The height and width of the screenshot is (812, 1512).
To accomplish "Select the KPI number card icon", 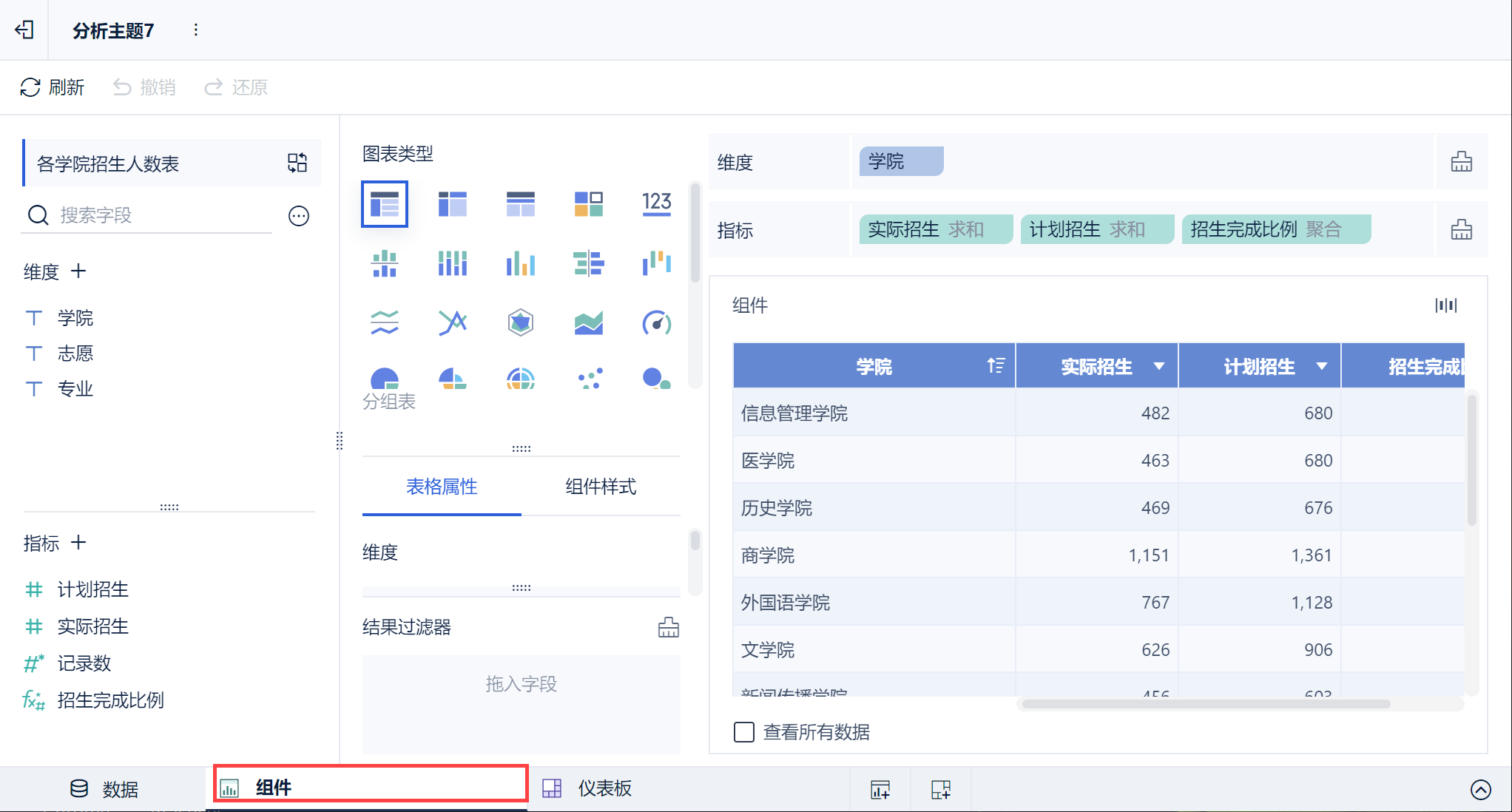I will click(x=656, y=203).
